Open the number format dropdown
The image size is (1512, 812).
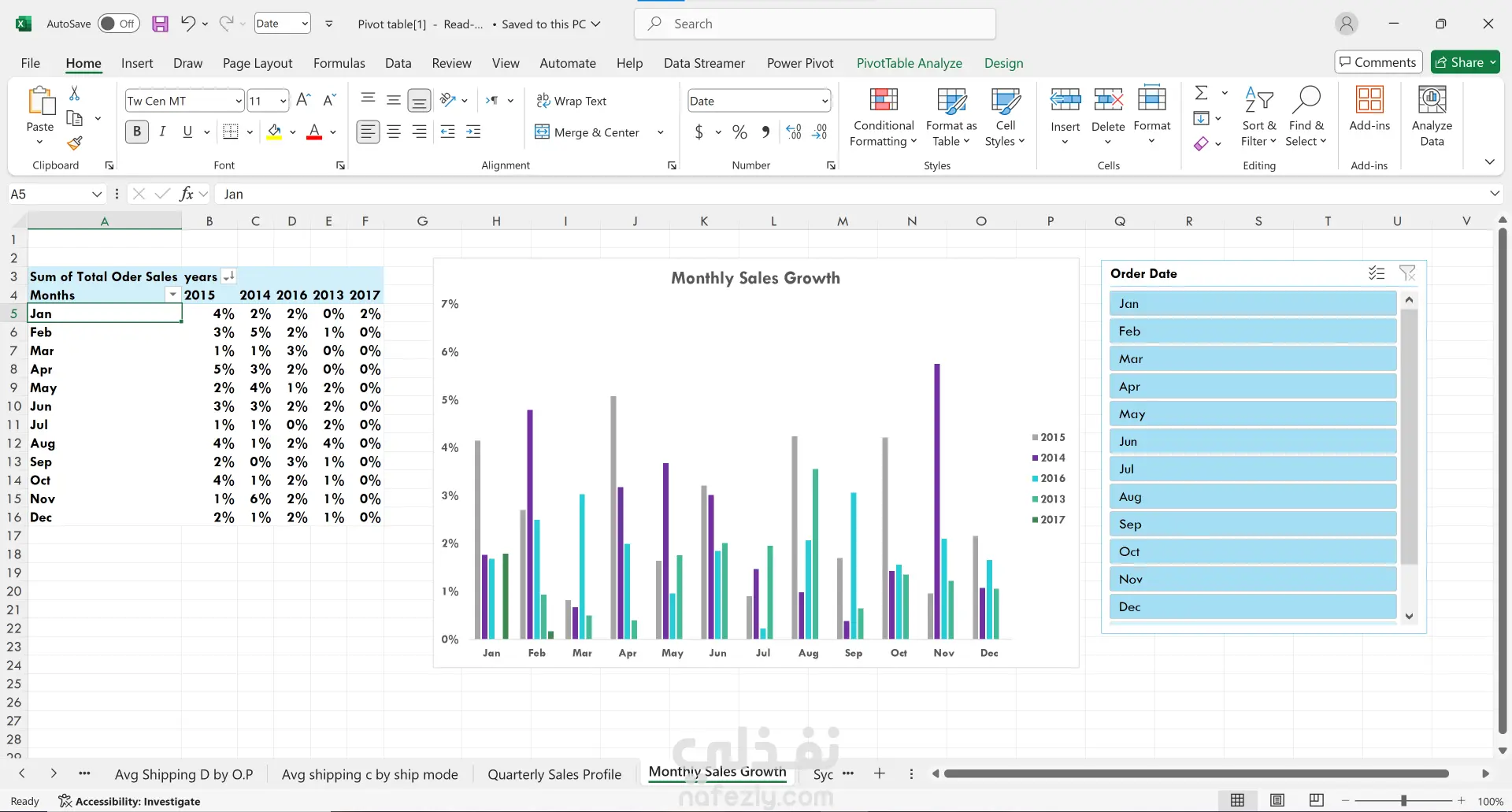tap(825, 101)
